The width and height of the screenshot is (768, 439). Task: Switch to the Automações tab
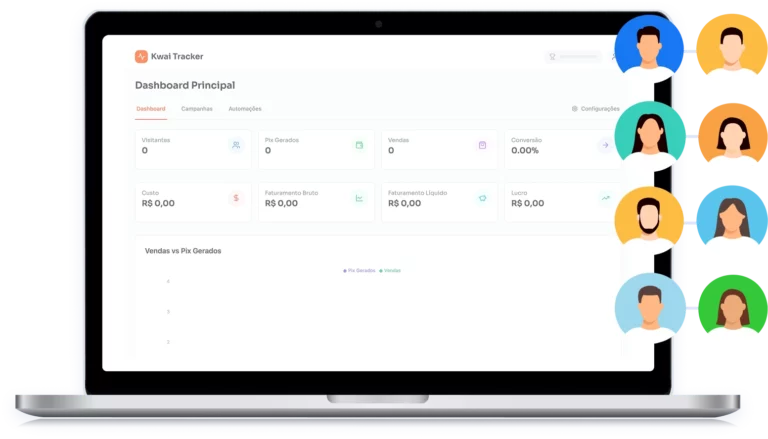[245, 109]
